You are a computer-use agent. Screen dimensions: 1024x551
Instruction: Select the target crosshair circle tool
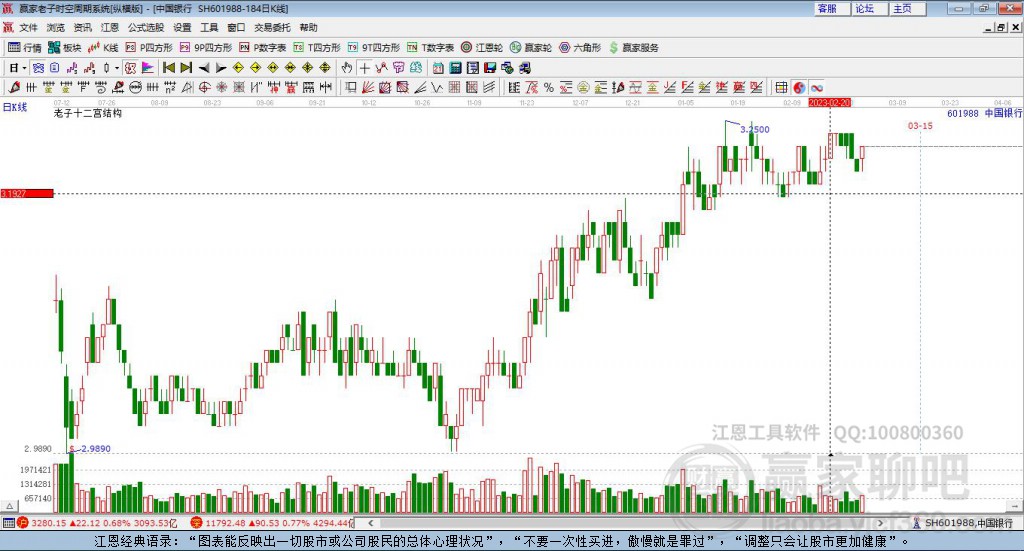click(204, 87)
